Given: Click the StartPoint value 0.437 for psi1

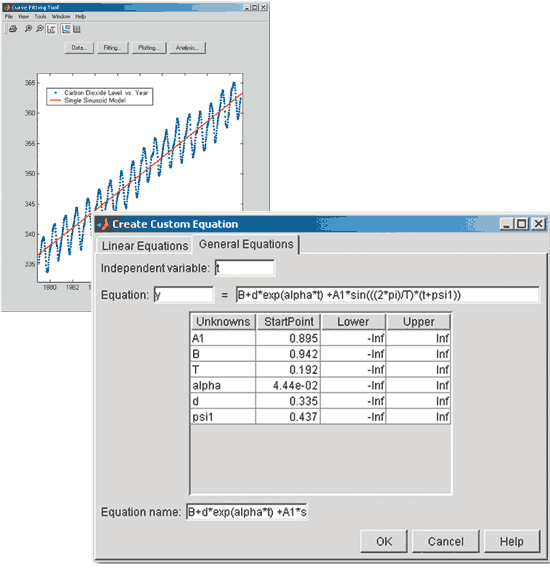Looking at the screenshot, I should tap(288, 417).
